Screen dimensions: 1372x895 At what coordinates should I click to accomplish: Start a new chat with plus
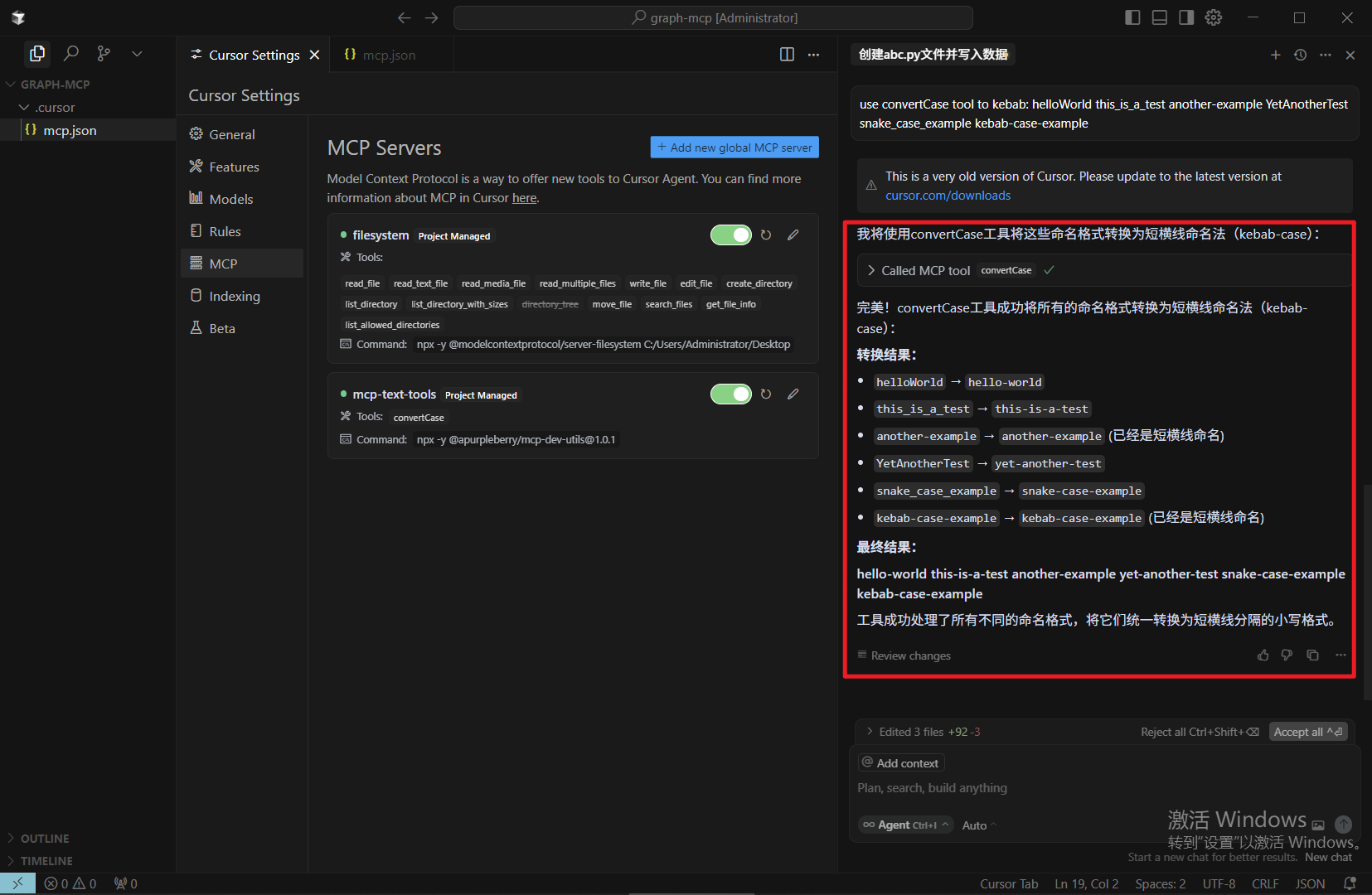click(x=1275, y=55)
